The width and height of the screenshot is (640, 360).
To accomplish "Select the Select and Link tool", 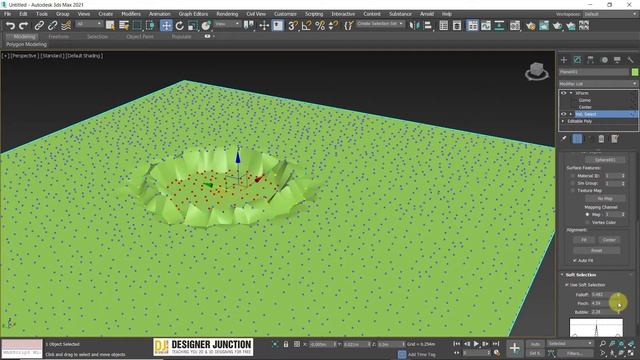I will pos(39,26).
